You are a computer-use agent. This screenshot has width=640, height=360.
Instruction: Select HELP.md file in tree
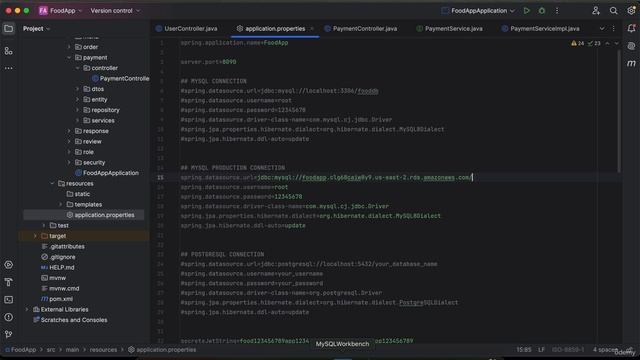tap(58, 267)
